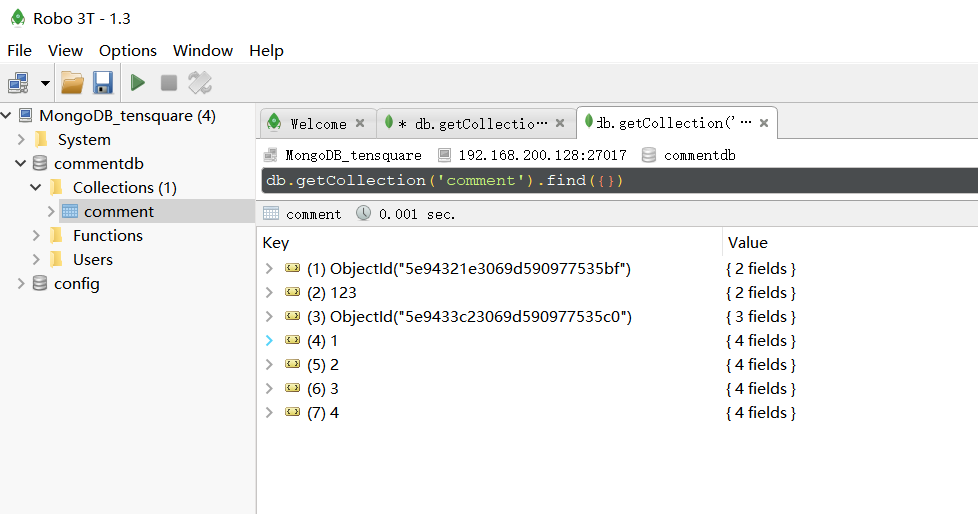Select the Collections (1) folder
The width and height of the screenshot is (978, 514).
125,187
